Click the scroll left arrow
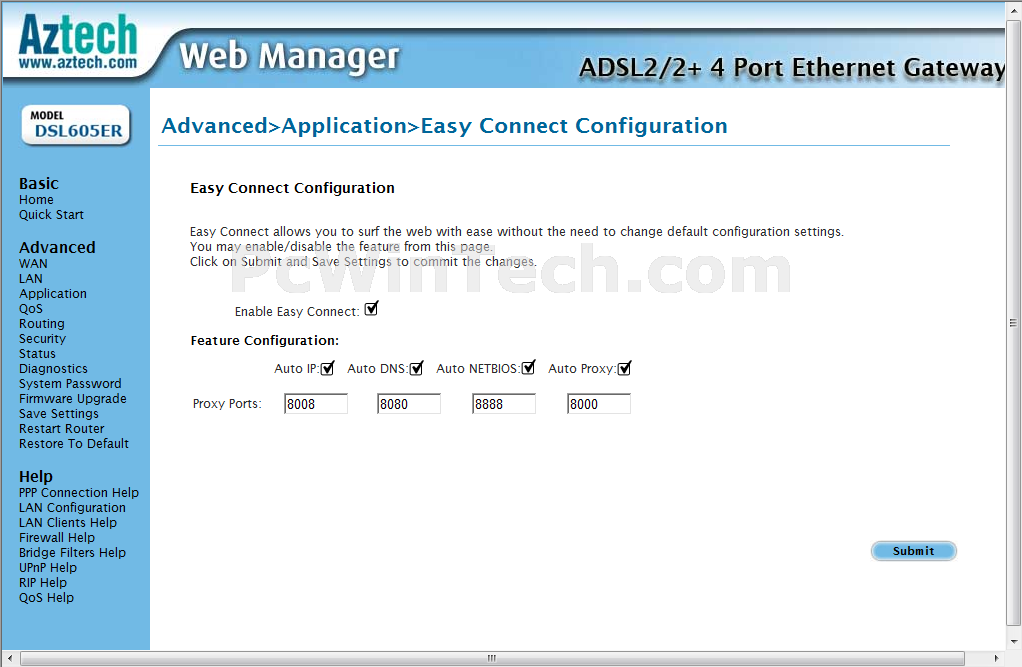Screen dimensions: 1022x667 [x=9, y=658]
